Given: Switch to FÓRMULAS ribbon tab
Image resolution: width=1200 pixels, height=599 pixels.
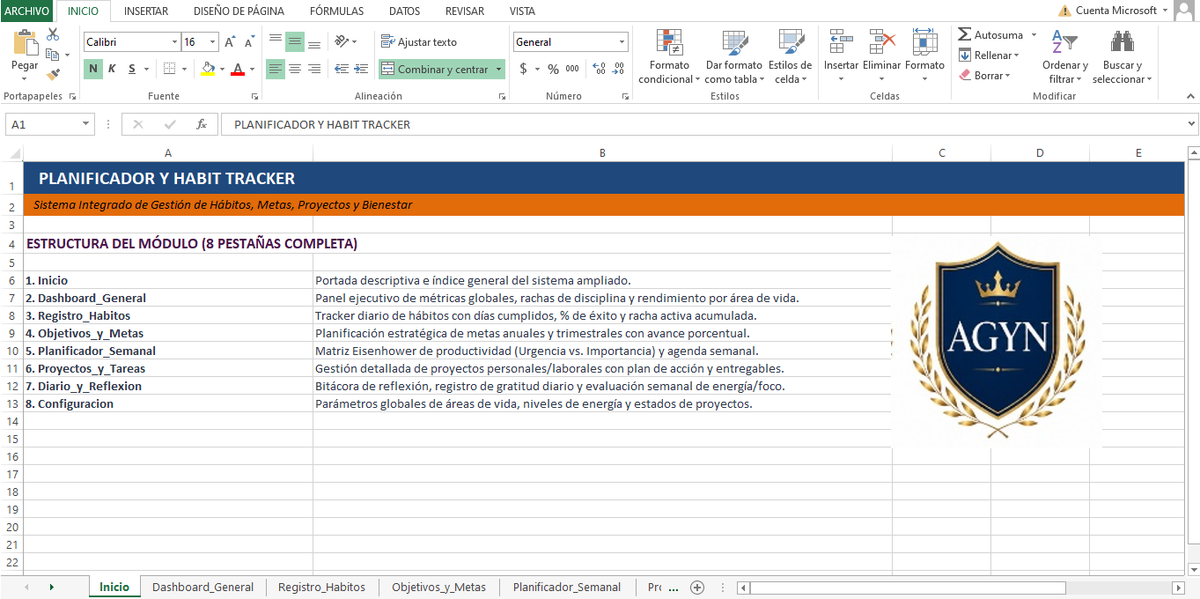Looking at the screenshot, I should 337,11.
